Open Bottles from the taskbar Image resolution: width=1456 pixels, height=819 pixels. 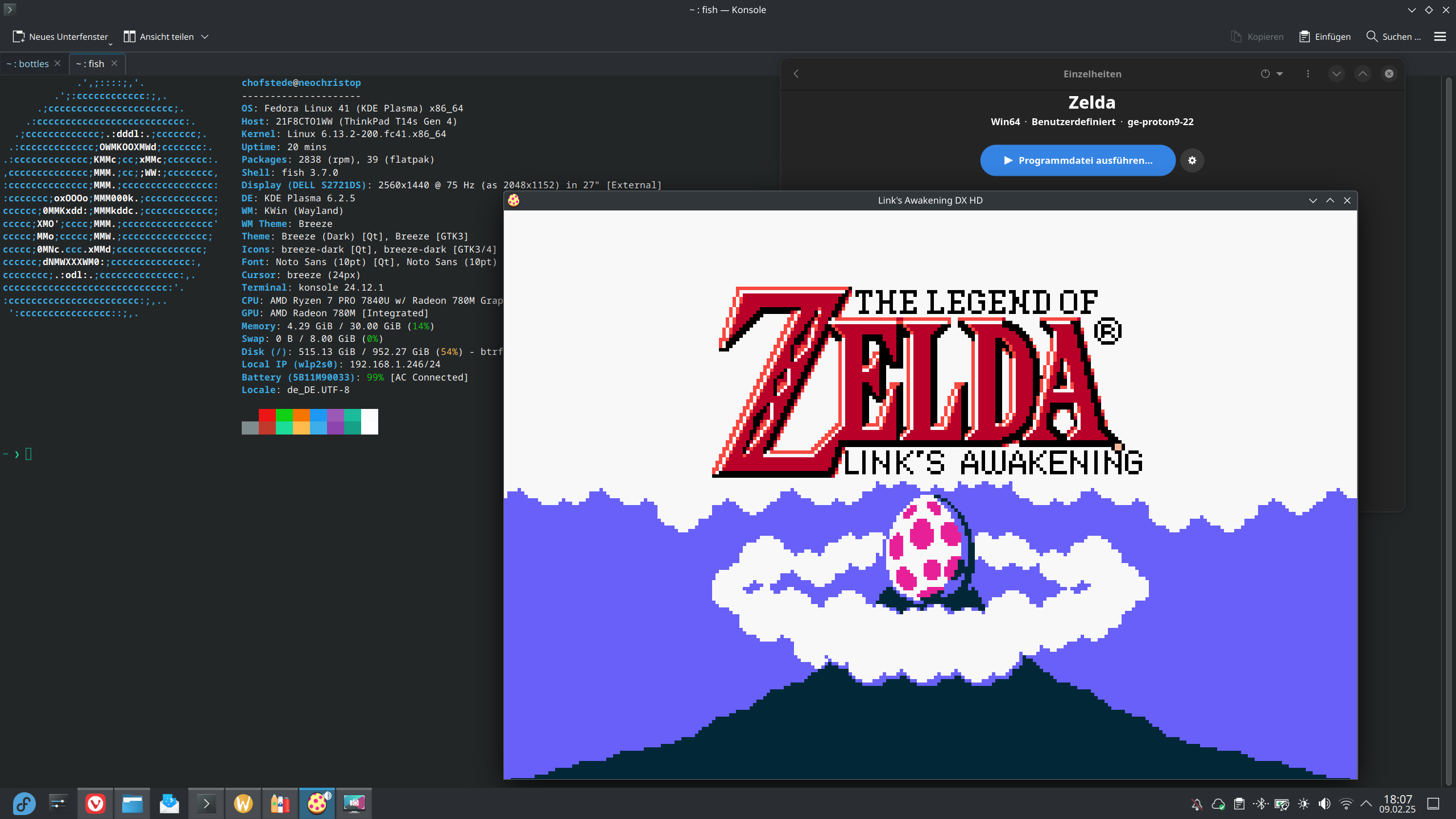point(280,803)
